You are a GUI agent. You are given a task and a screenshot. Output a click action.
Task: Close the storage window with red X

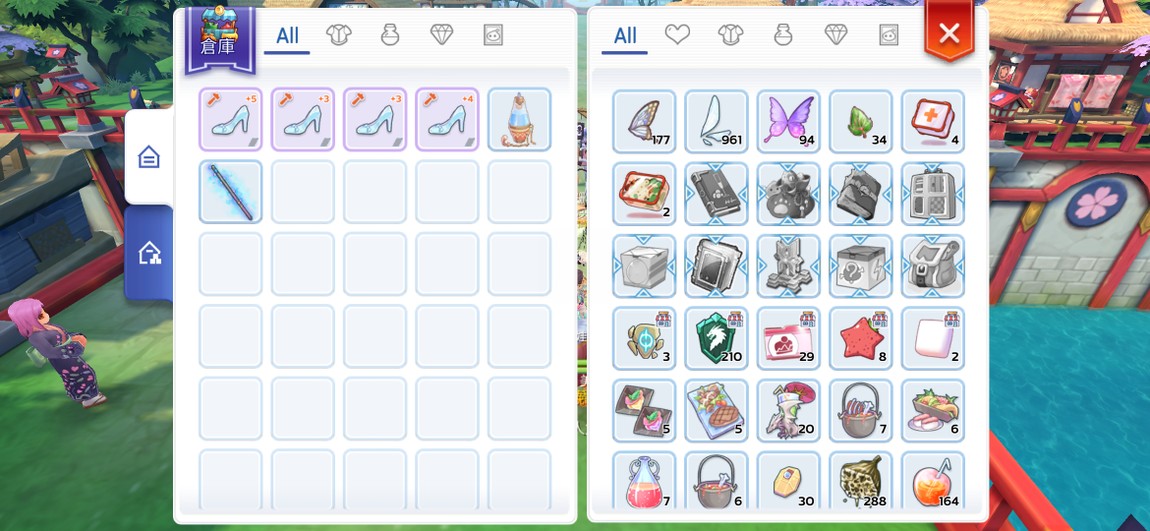(x=949, y=32)
